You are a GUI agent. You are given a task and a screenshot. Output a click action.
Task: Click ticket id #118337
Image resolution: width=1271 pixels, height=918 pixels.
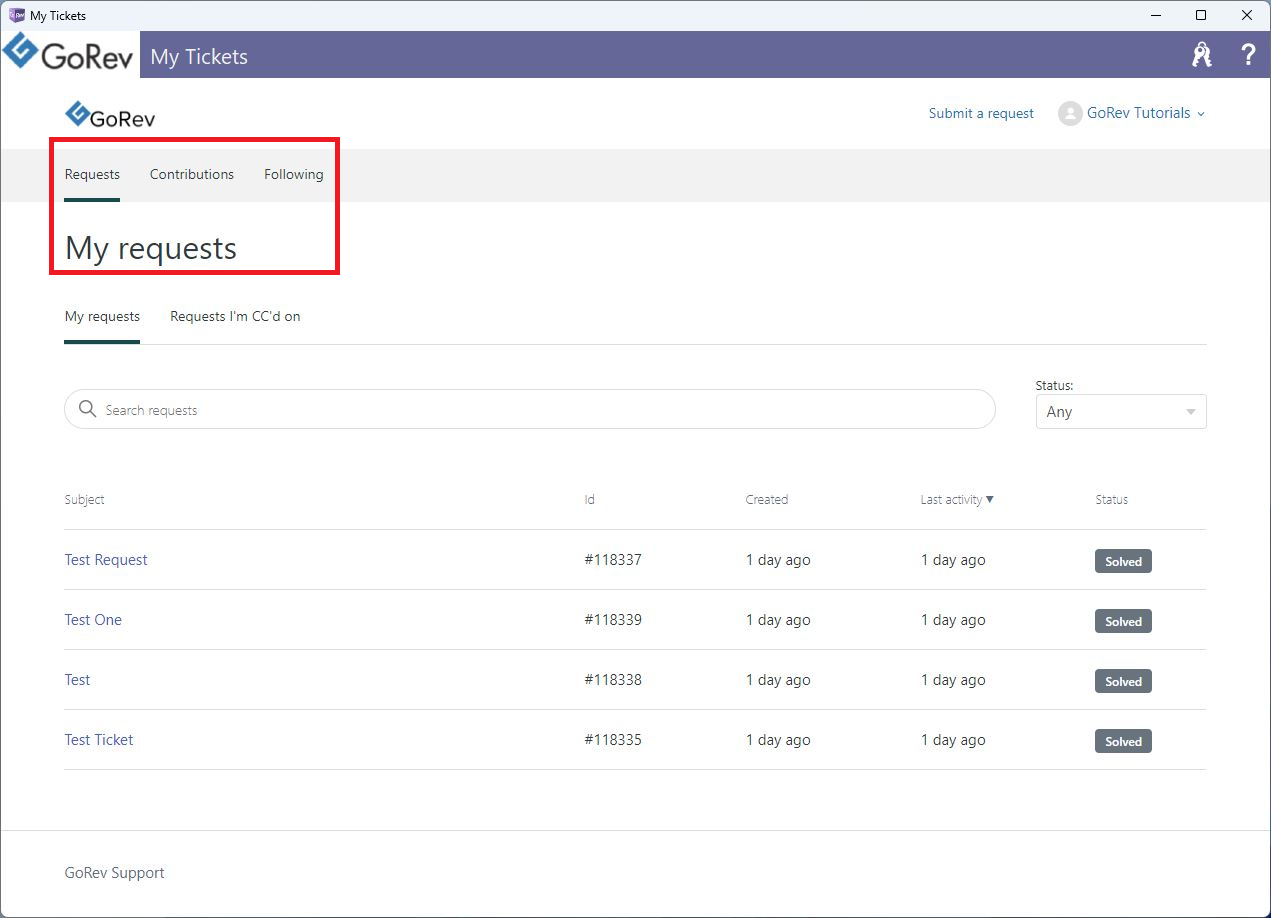pyautogui.click(x=613, y=560)
